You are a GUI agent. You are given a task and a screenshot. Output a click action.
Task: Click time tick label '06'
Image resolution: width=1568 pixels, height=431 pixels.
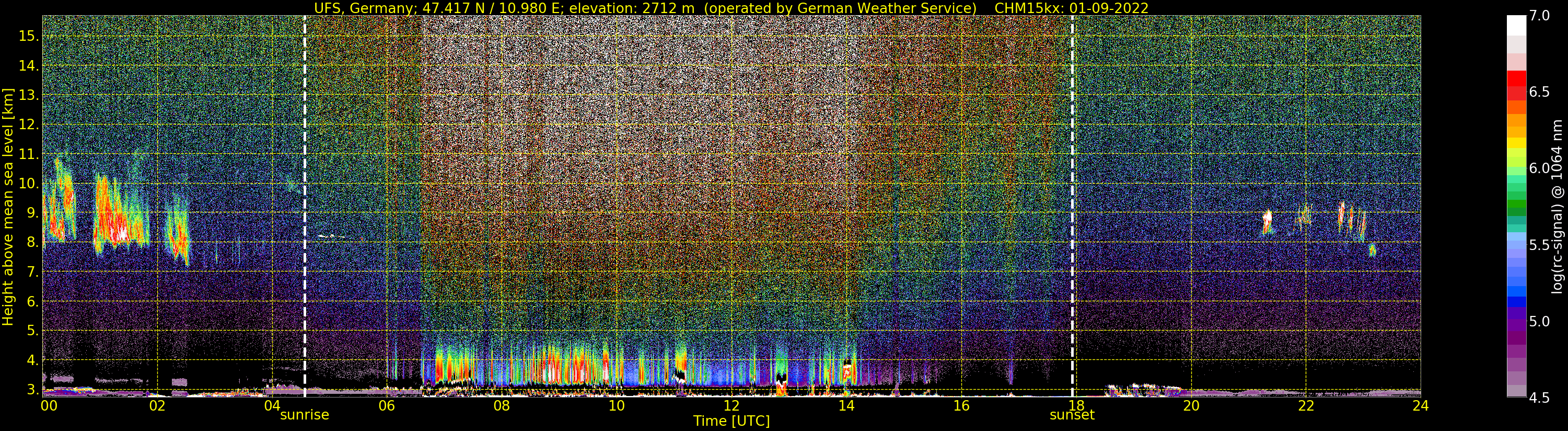coord(387,405)
